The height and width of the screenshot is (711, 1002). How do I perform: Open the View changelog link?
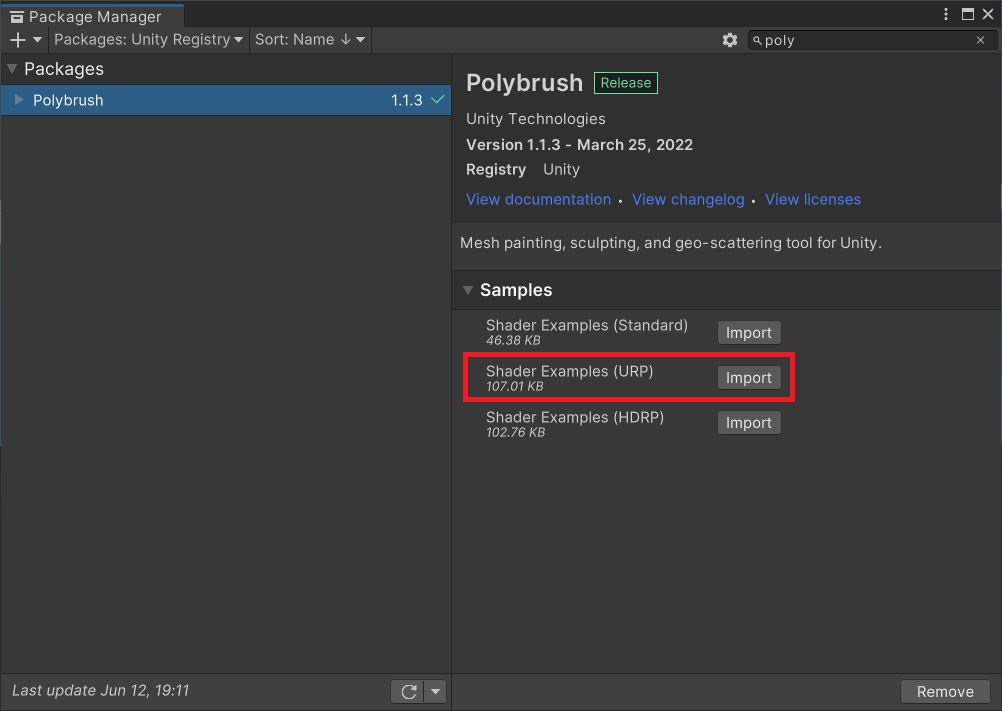click(688, 199)
